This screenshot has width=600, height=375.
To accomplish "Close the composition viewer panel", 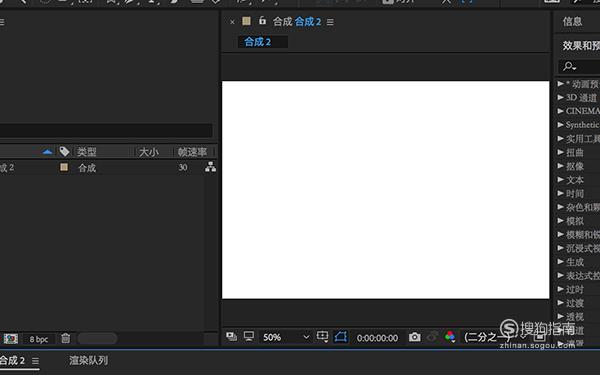I will coord(232,22).
